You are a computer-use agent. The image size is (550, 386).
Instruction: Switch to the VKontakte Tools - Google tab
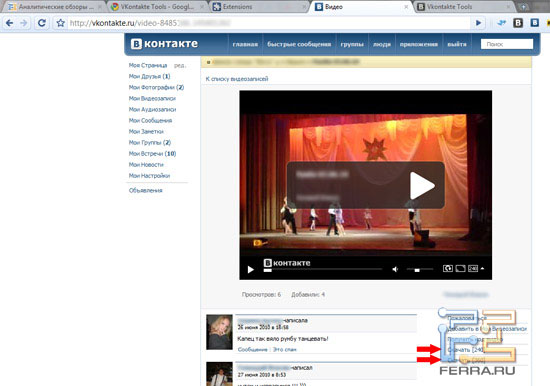click(157, 7)
